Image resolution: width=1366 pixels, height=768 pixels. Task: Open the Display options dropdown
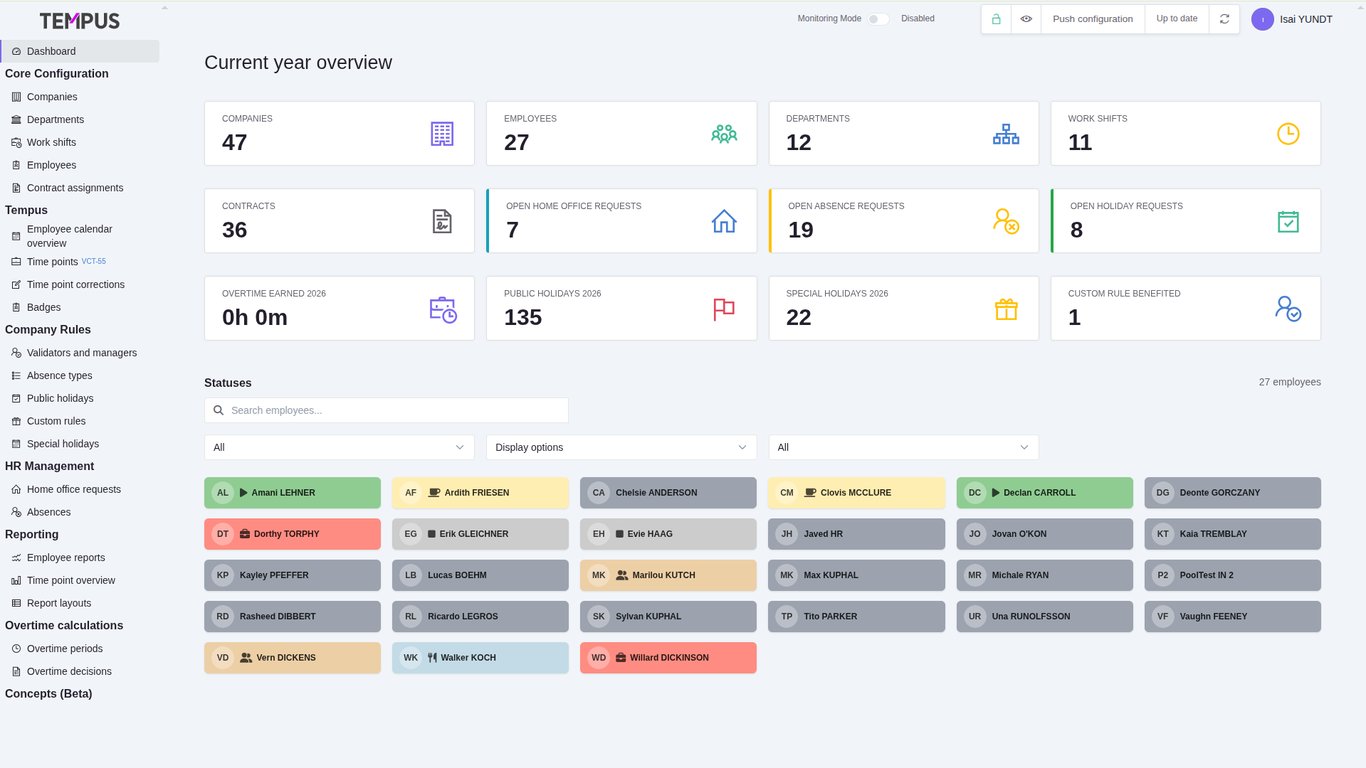[621, 447]
